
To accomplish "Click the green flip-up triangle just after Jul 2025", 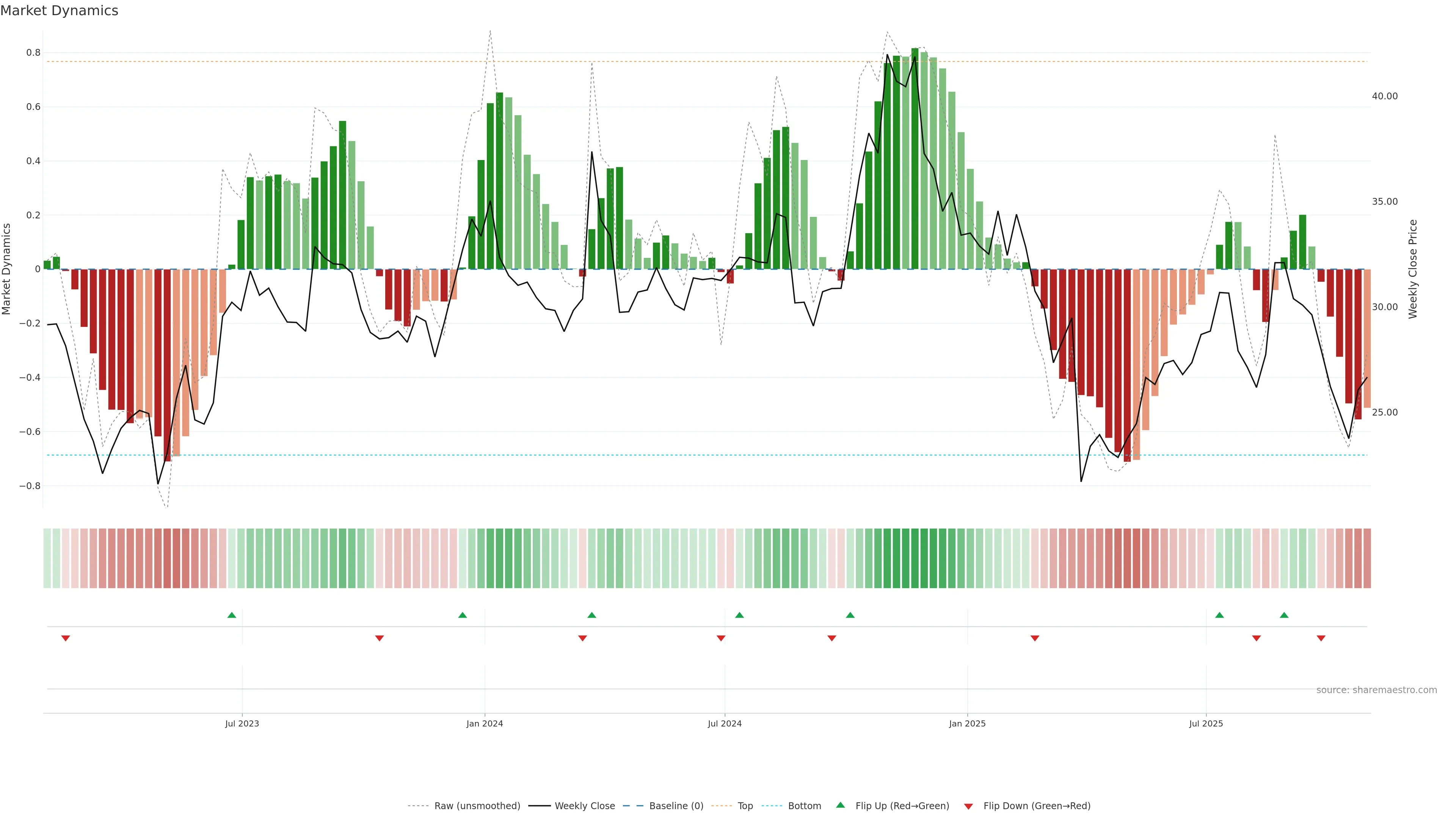I will coord(1219,615).
